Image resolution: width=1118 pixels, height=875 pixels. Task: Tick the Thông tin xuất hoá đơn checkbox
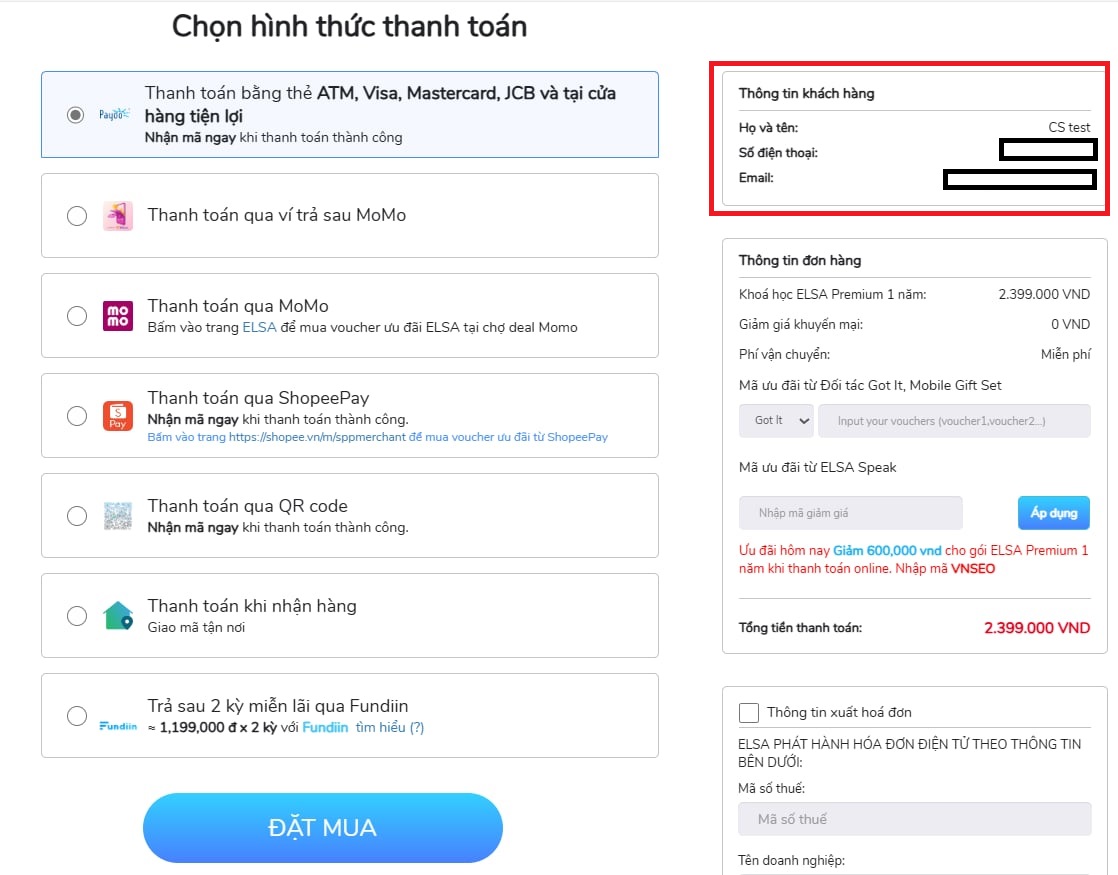click(x=749, y=712)
